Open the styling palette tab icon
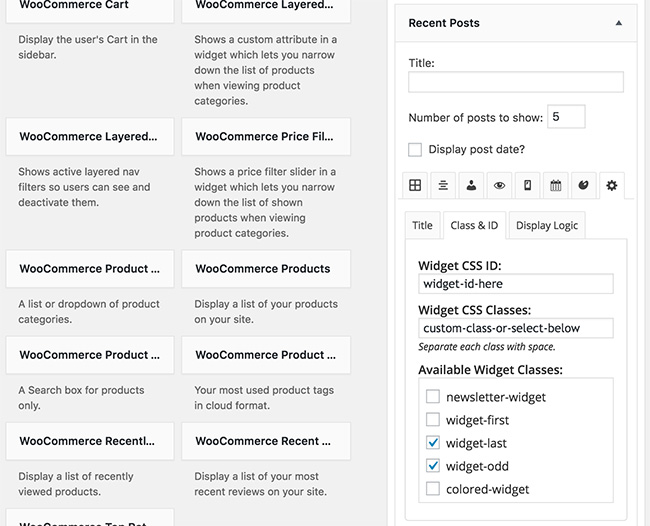Viewport: 650px width, 526px height. (x=584, y=185)
